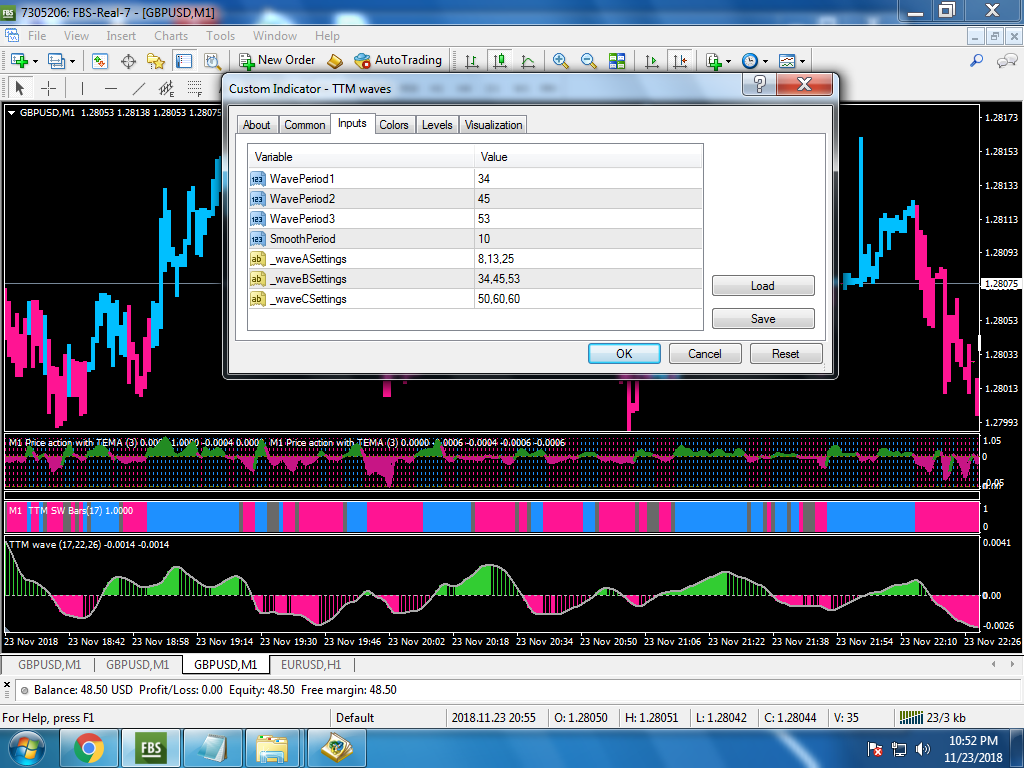Select the cursor arrow tool
Image resolution: width=1024 pixels, height=768 pixels.
[20, 88]
